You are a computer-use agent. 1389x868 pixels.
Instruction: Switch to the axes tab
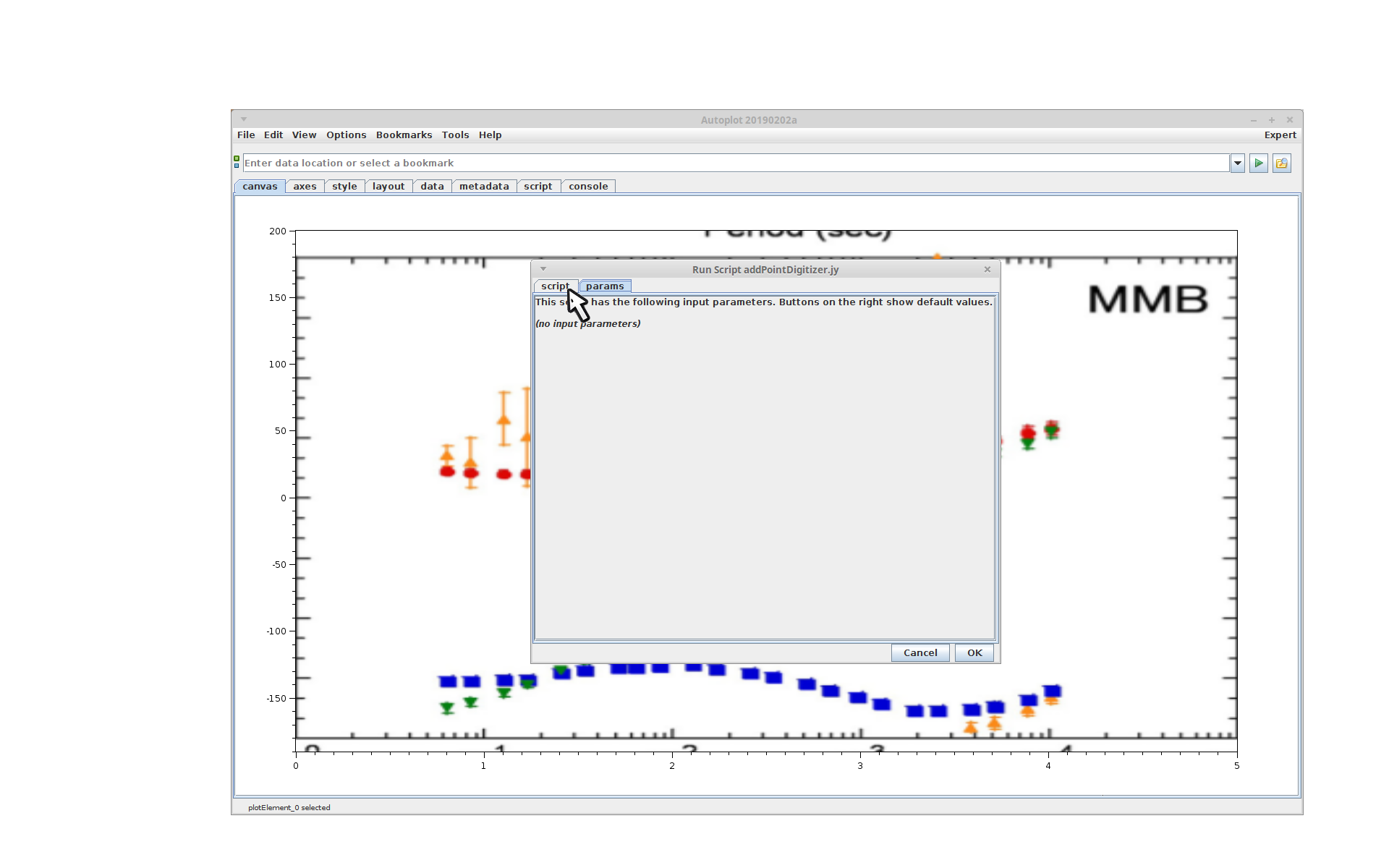305,187
